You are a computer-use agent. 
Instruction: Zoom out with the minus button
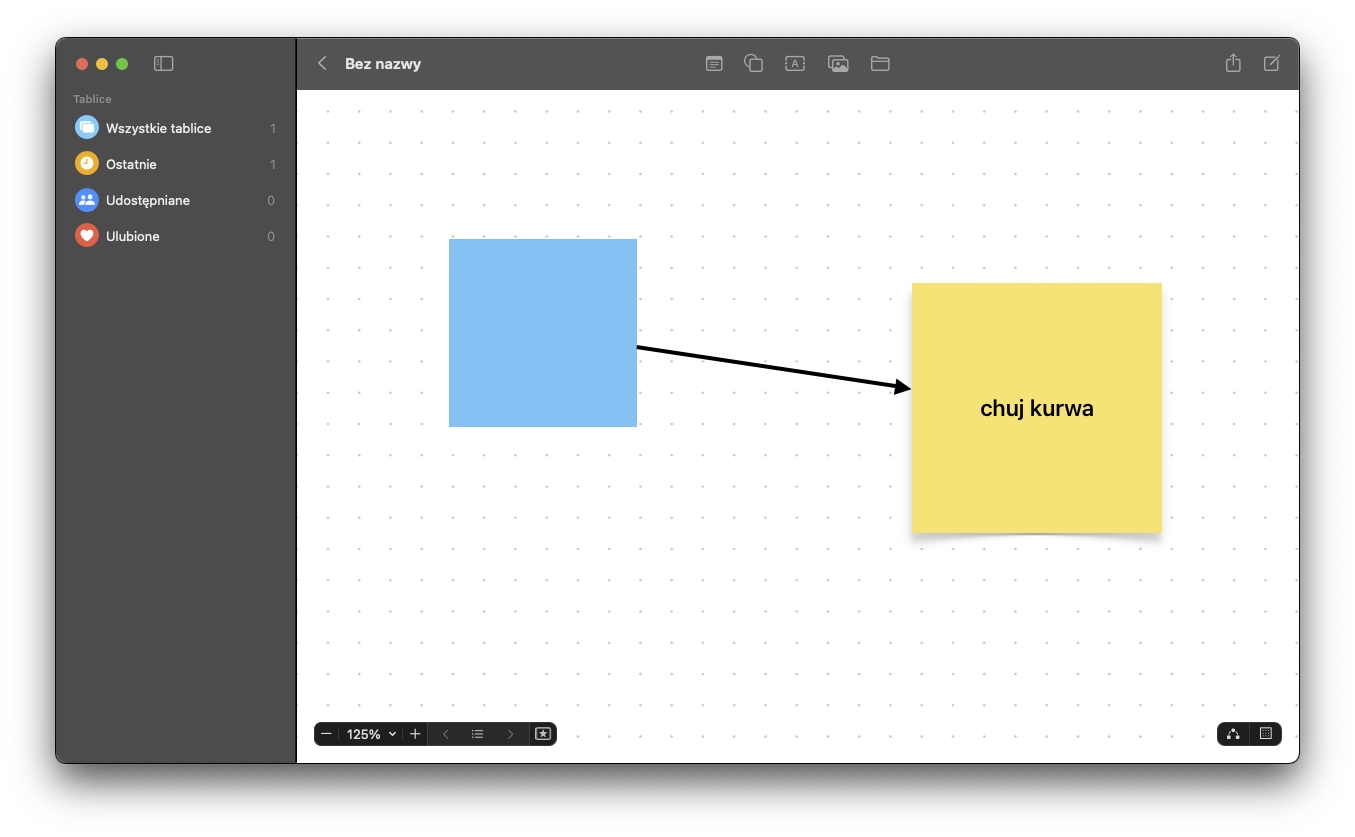click(x=326, y=734)
